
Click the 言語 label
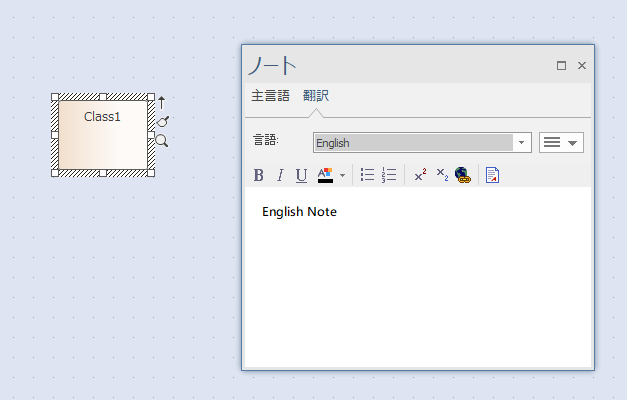(x=266, y=140)
